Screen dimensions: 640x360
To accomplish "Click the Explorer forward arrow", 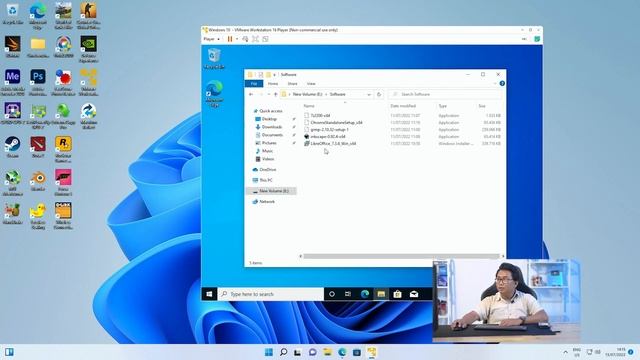I will point(261,94).
